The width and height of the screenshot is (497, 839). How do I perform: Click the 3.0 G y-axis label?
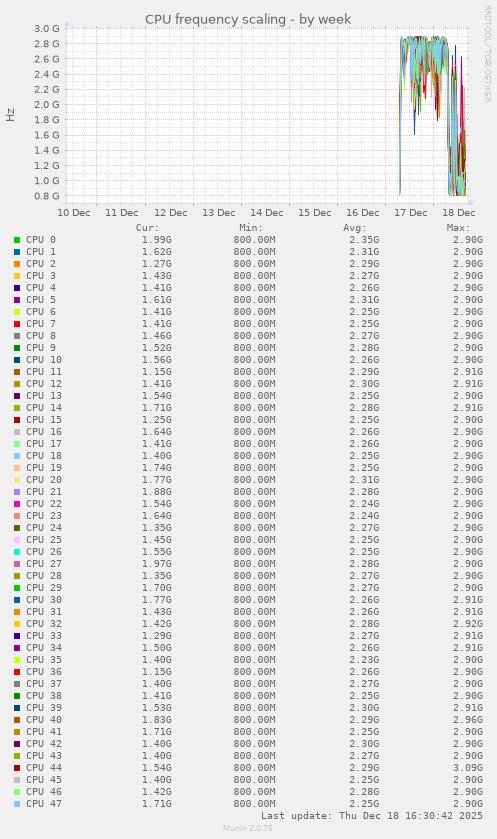tap(47, 28)
